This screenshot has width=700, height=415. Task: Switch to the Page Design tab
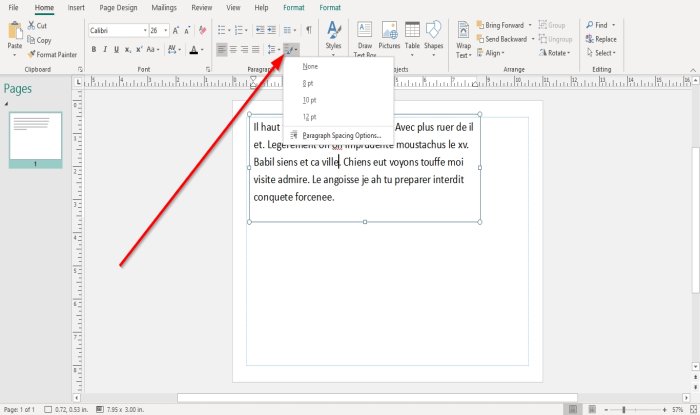click(118, 8)
